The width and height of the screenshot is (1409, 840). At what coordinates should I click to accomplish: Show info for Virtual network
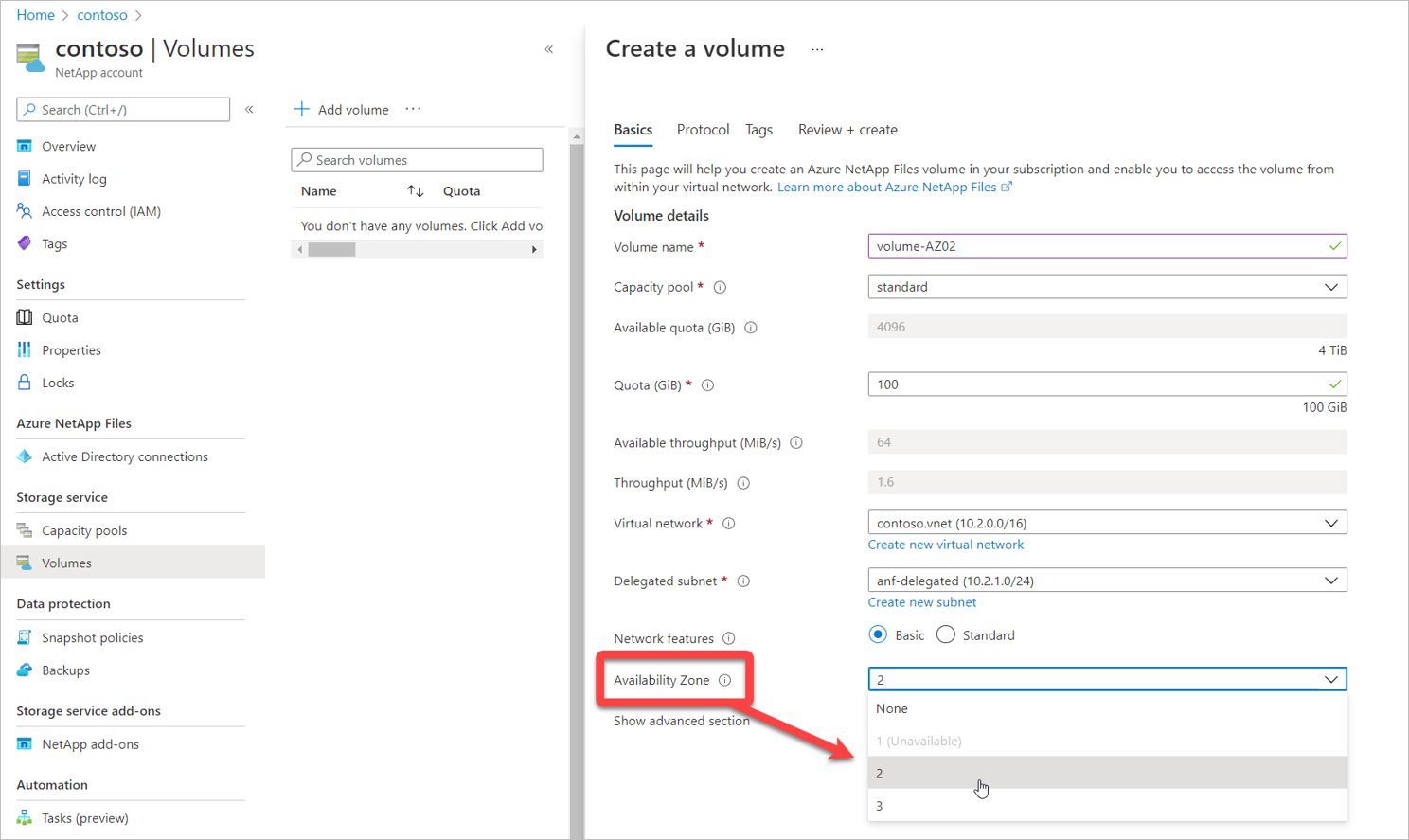[729, 524]
